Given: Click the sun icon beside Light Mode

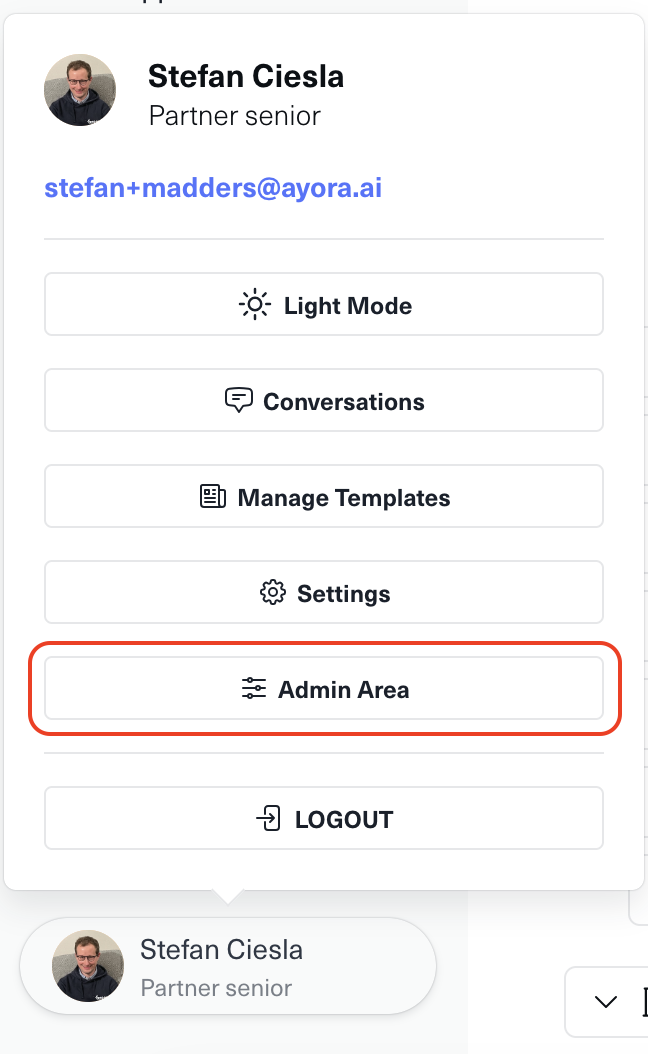Looking at the screenshot, I should [x=255, y=305].
